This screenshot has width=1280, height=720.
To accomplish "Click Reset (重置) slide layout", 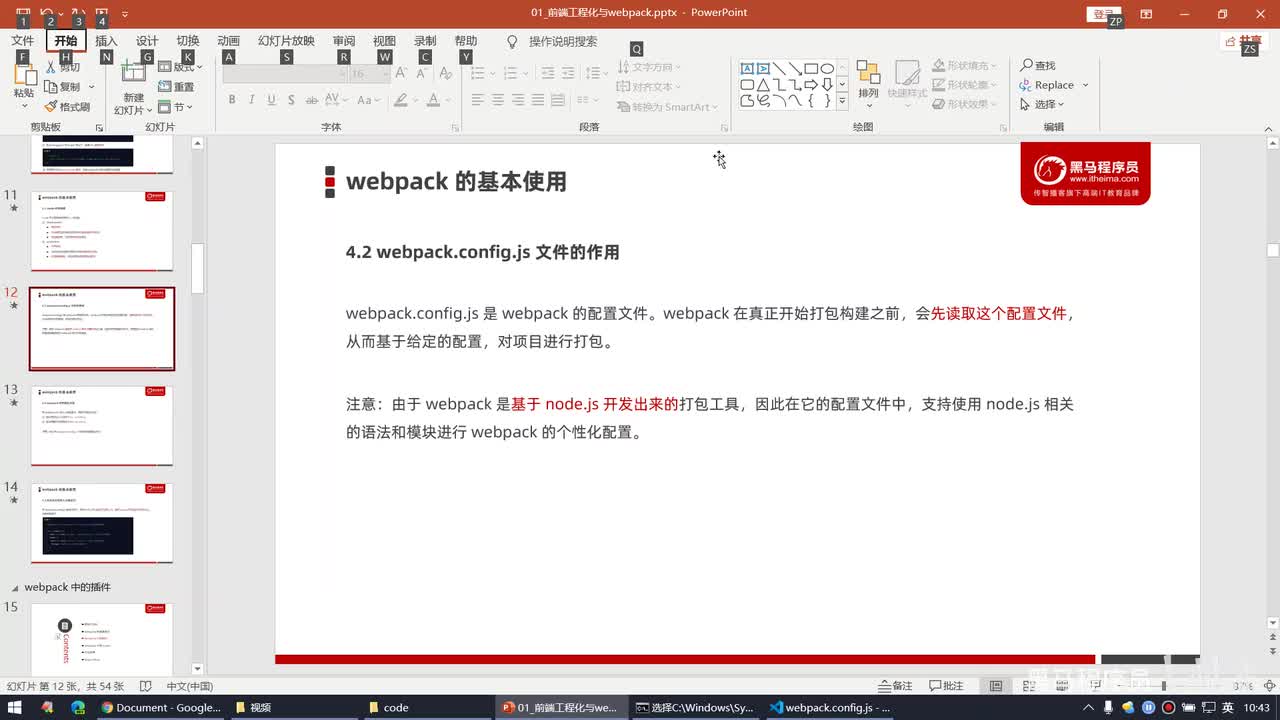I will (x=176, y=87).
